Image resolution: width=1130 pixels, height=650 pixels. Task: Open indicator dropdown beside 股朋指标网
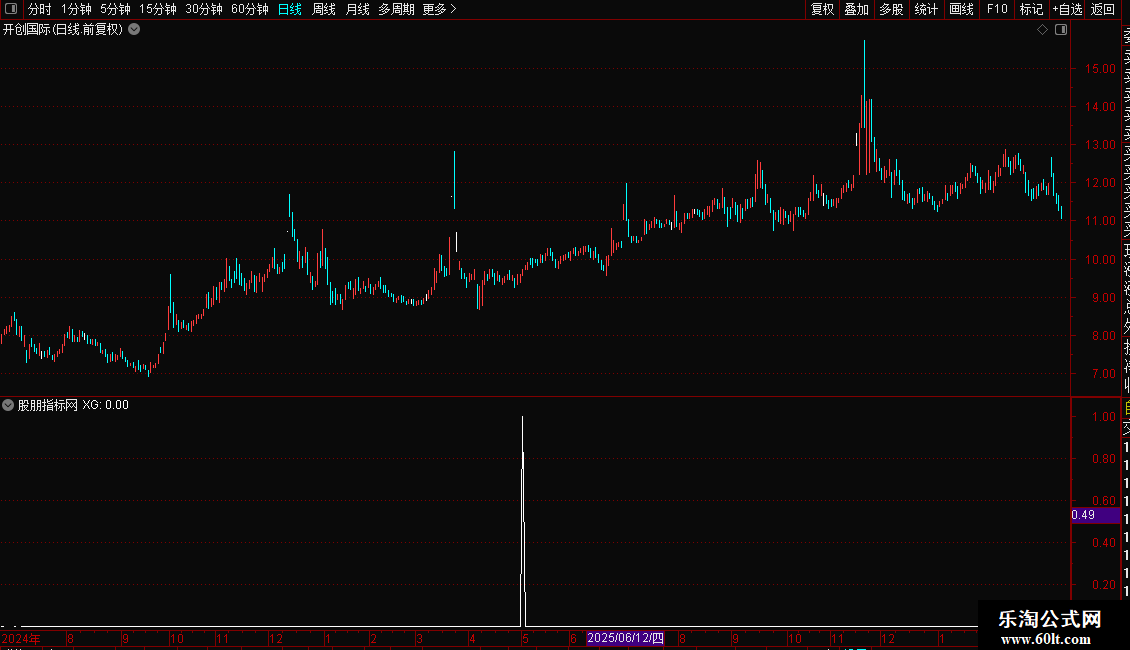(x=8, y=405)
